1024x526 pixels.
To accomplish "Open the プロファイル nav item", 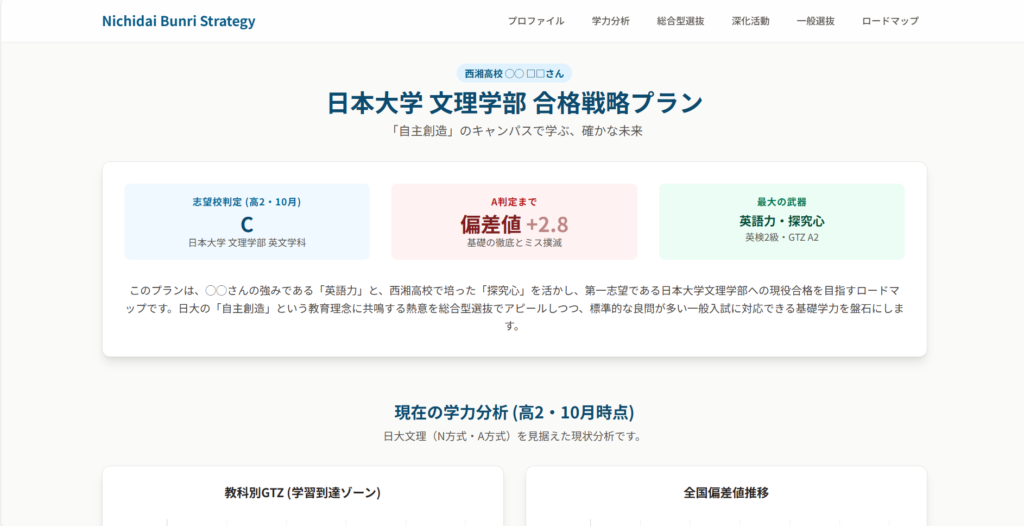I will (x=535, y=21).
